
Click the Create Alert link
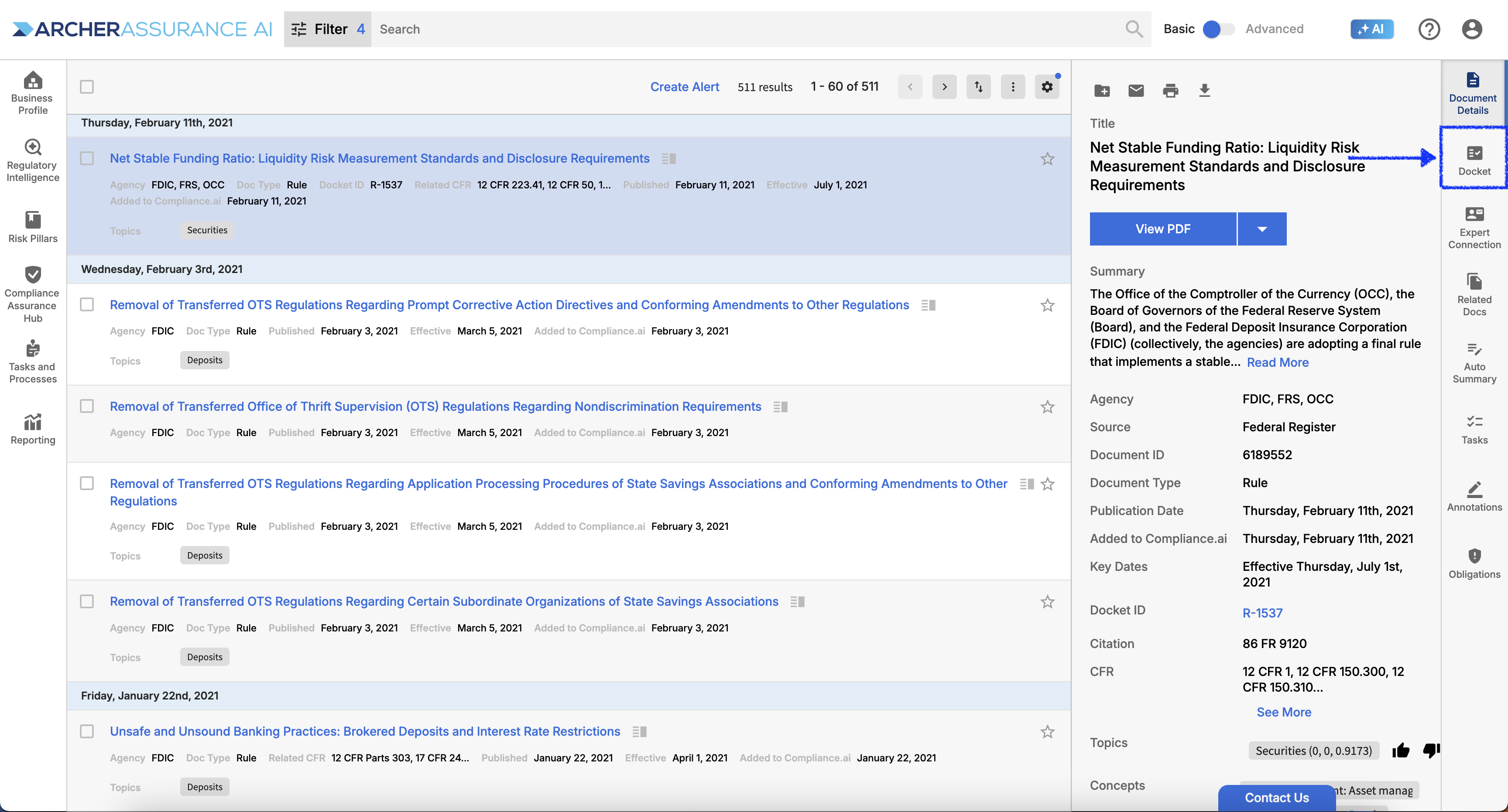pyautogui.click(x=684, y=87)
